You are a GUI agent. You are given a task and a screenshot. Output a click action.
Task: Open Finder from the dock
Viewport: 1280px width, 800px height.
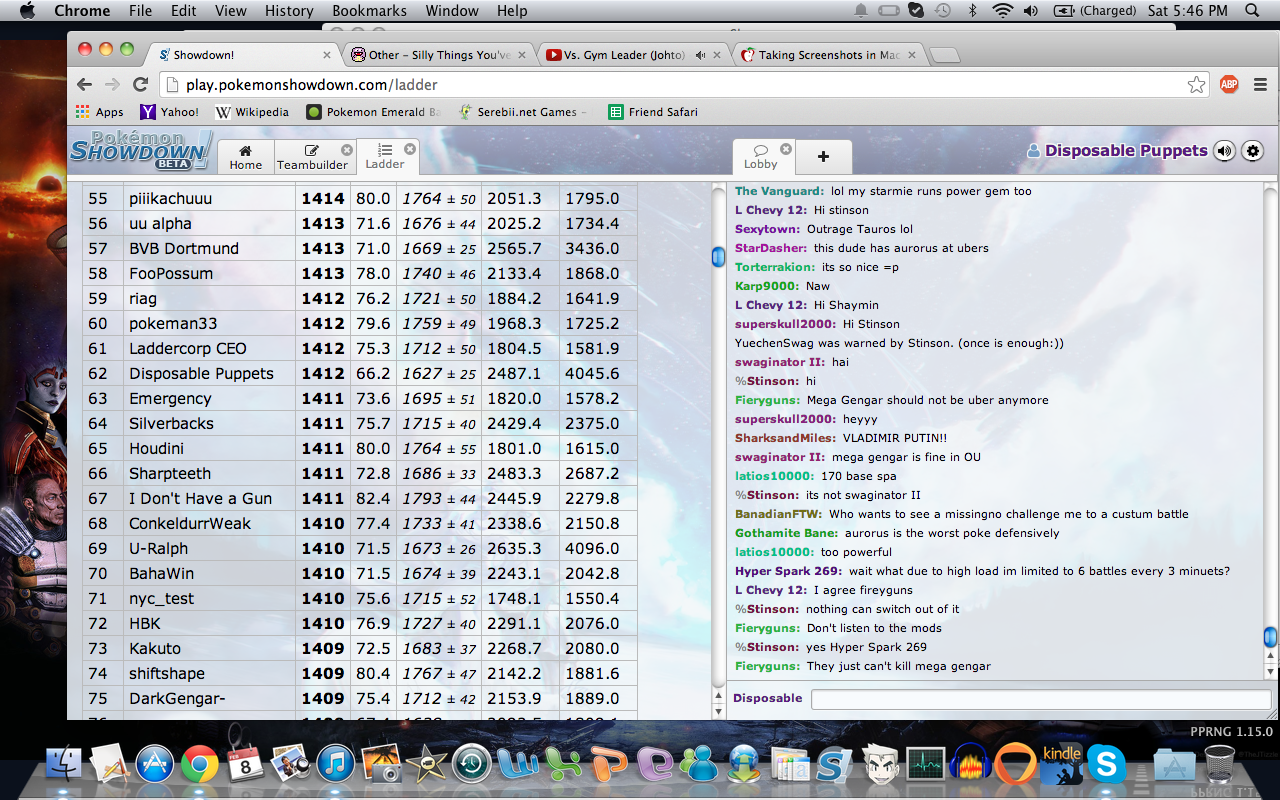click(x=64, y=765)
